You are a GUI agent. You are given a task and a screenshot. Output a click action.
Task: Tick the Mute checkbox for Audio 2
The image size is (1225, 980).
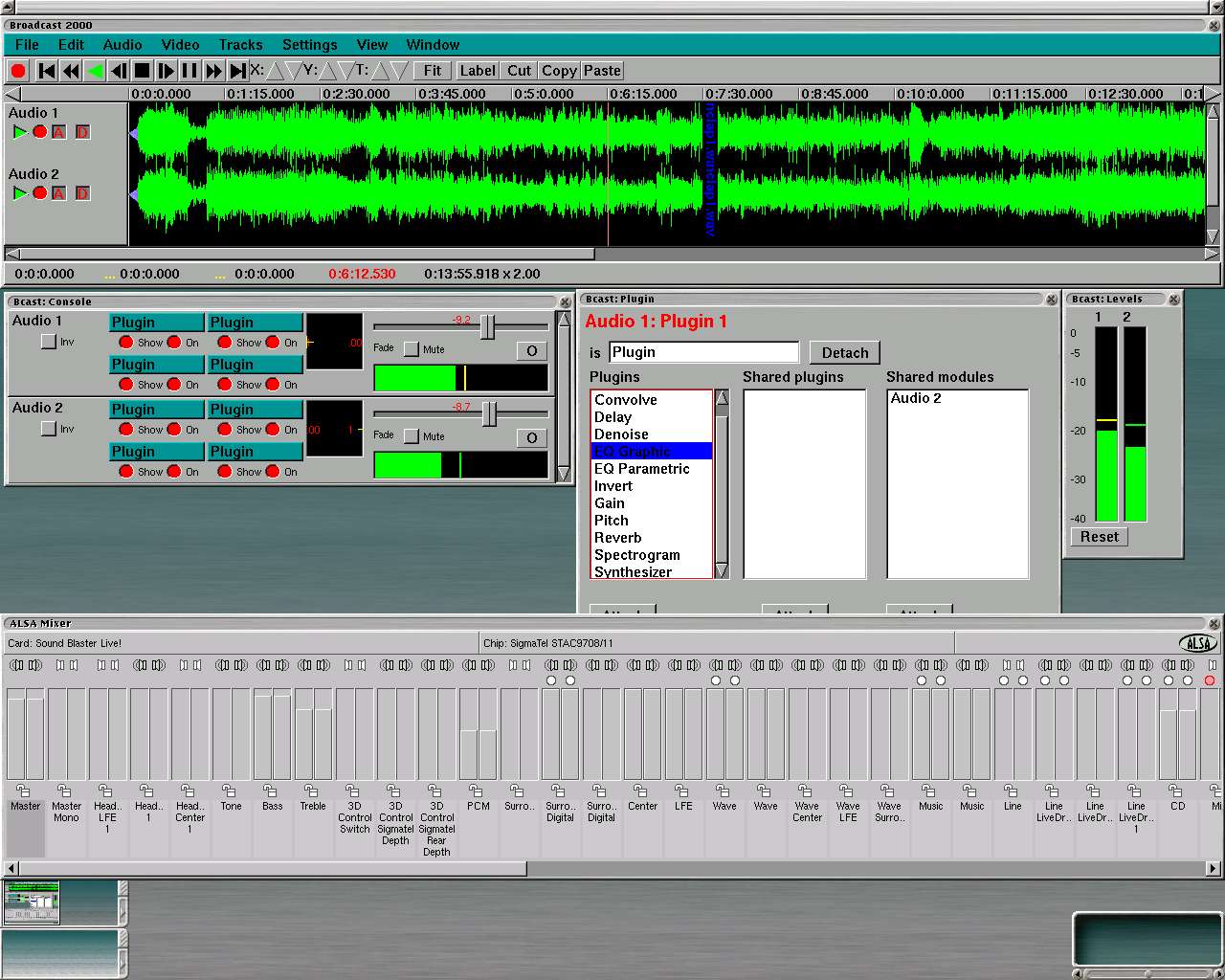click(412, 436)
